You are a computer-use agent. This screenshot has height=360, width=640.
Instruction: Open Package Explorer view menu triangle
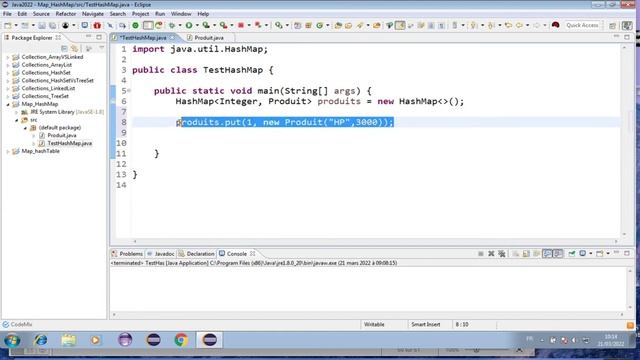[102, 48]
